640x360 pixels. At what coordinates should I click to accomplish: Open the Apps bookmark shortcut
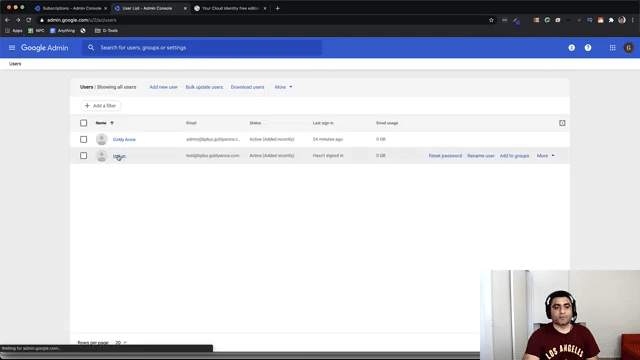tap(13, 31)
